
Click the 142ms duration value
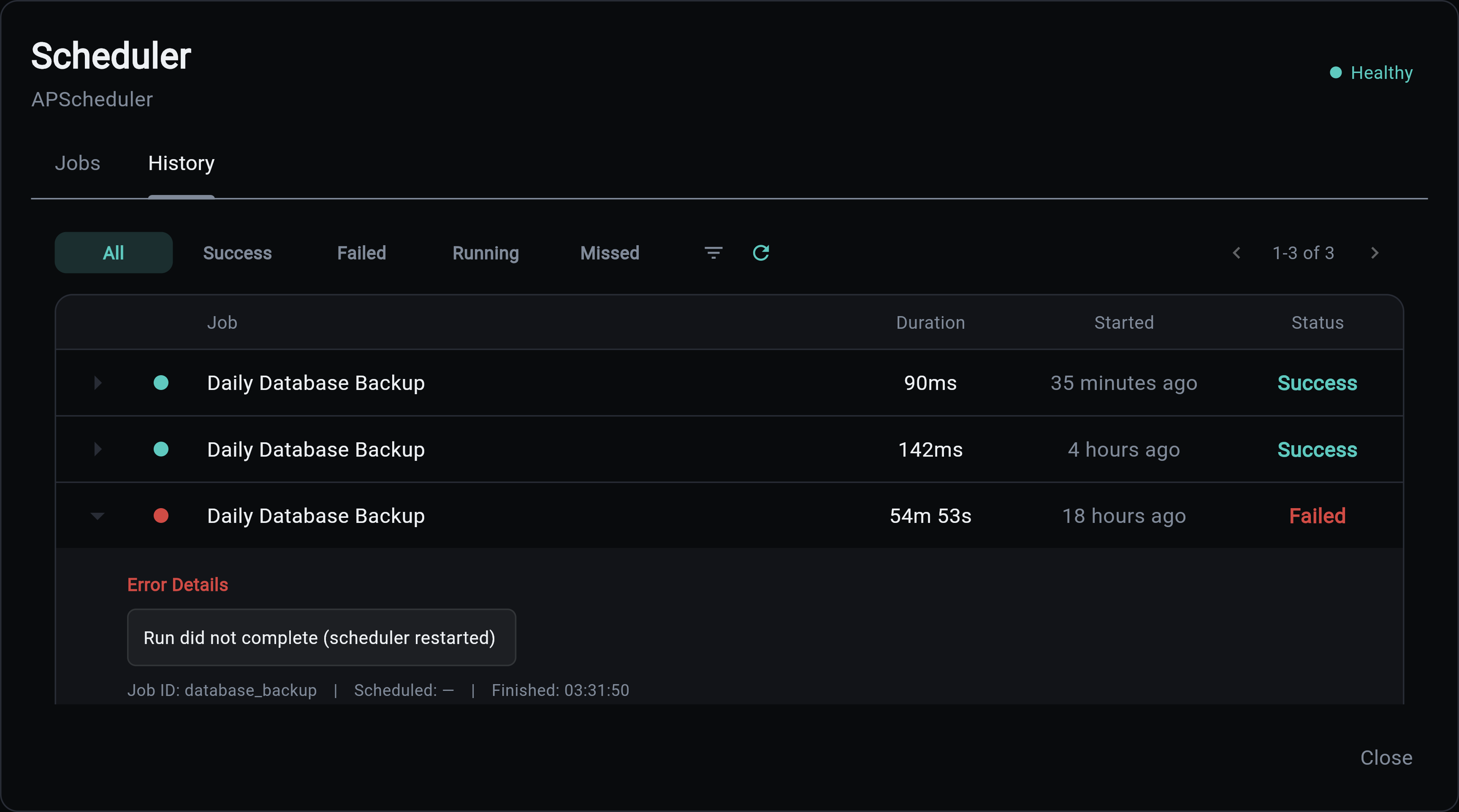coord(930,449)
